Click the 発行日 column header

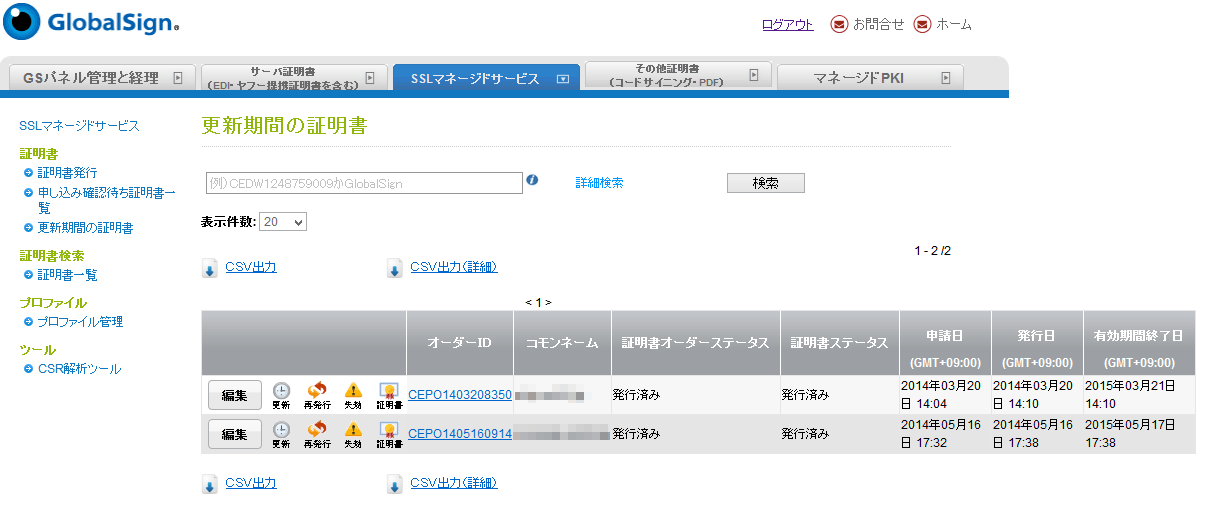[x=1037, y=343]
